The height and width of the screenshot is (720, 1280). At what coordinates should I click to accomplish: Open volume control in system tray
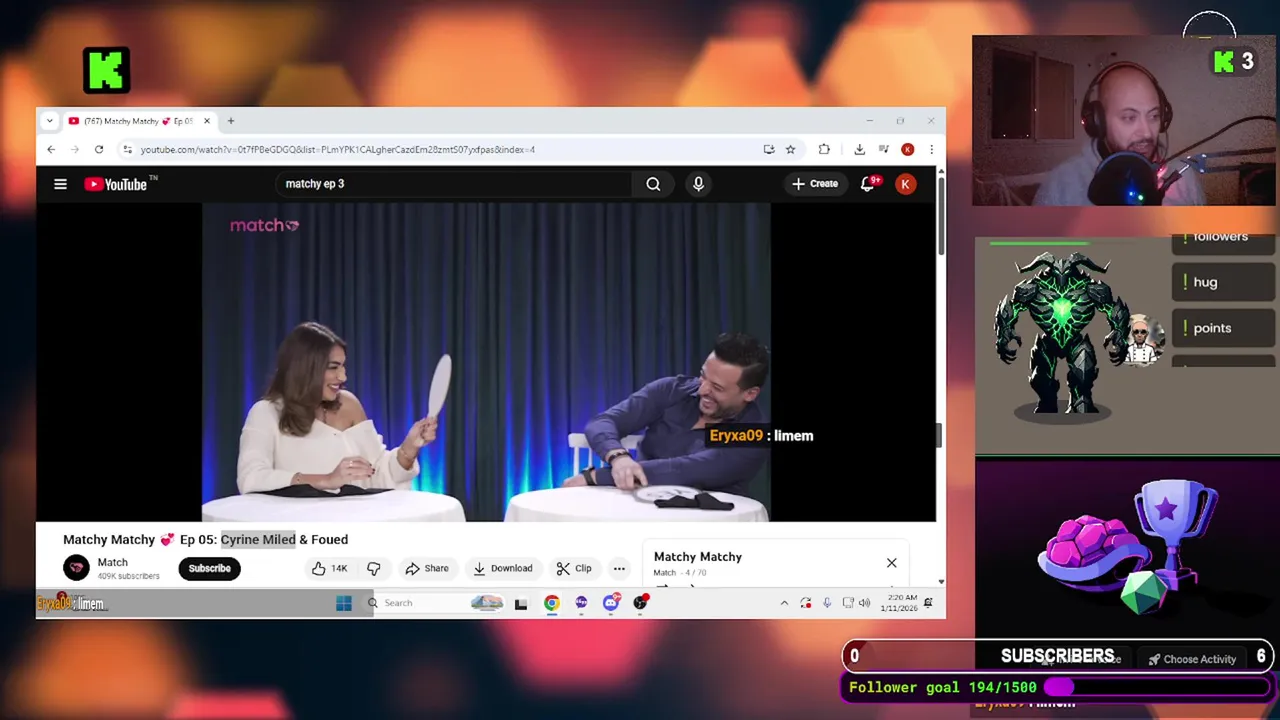pyautogui.click(x=864, y=603)
